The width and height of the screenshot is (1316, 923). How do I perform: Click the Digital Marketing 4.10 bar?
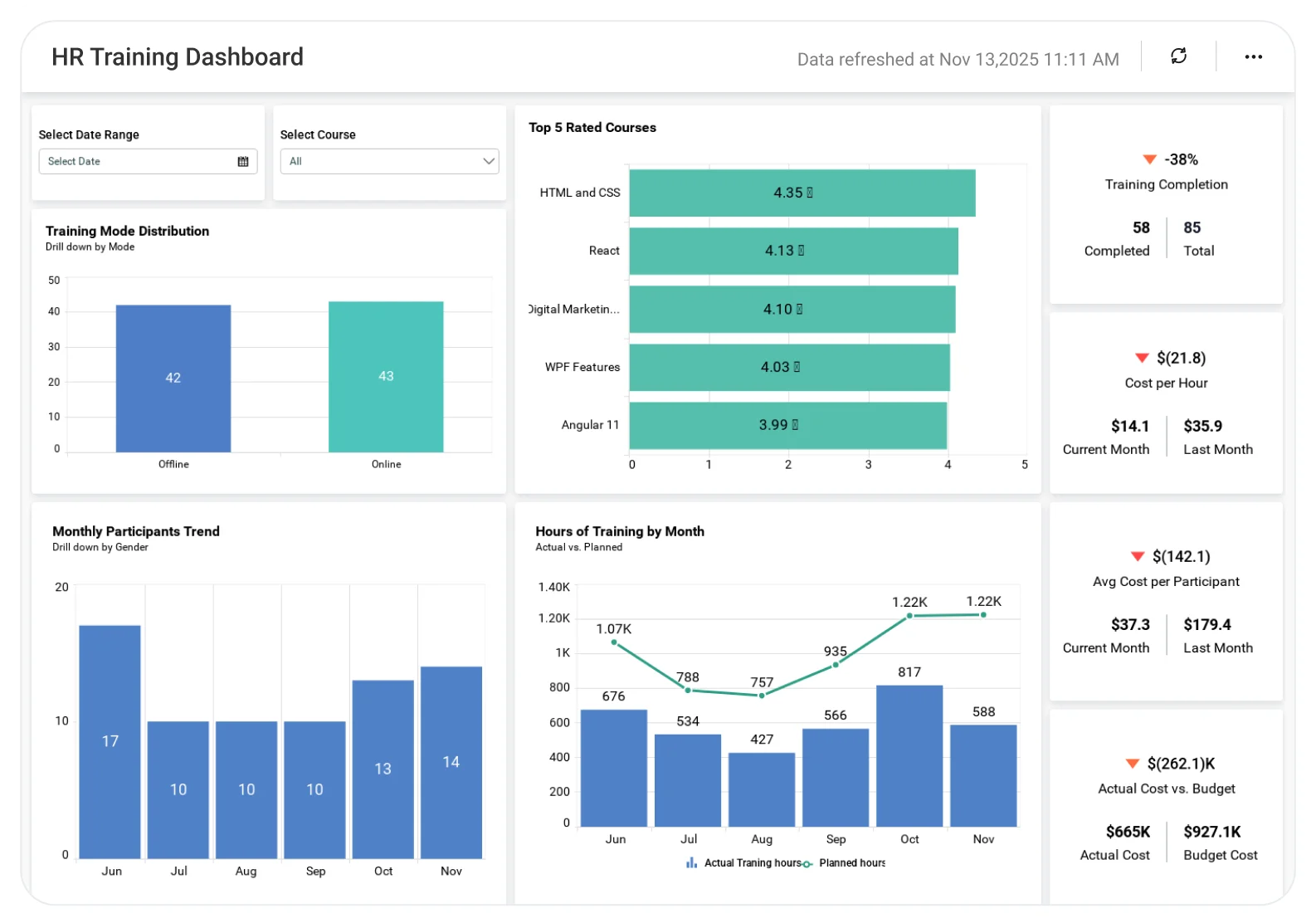[x=792, y=309]
